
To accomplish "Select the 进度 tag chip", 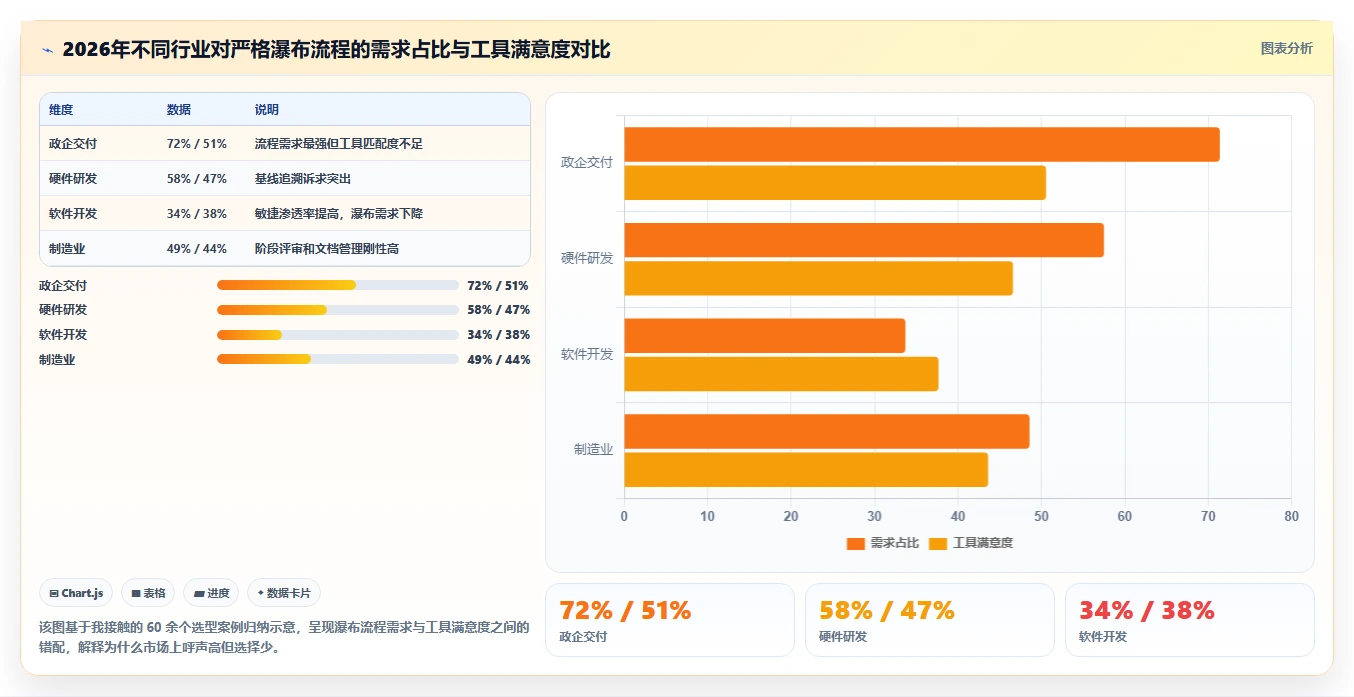I will point(211,593).
